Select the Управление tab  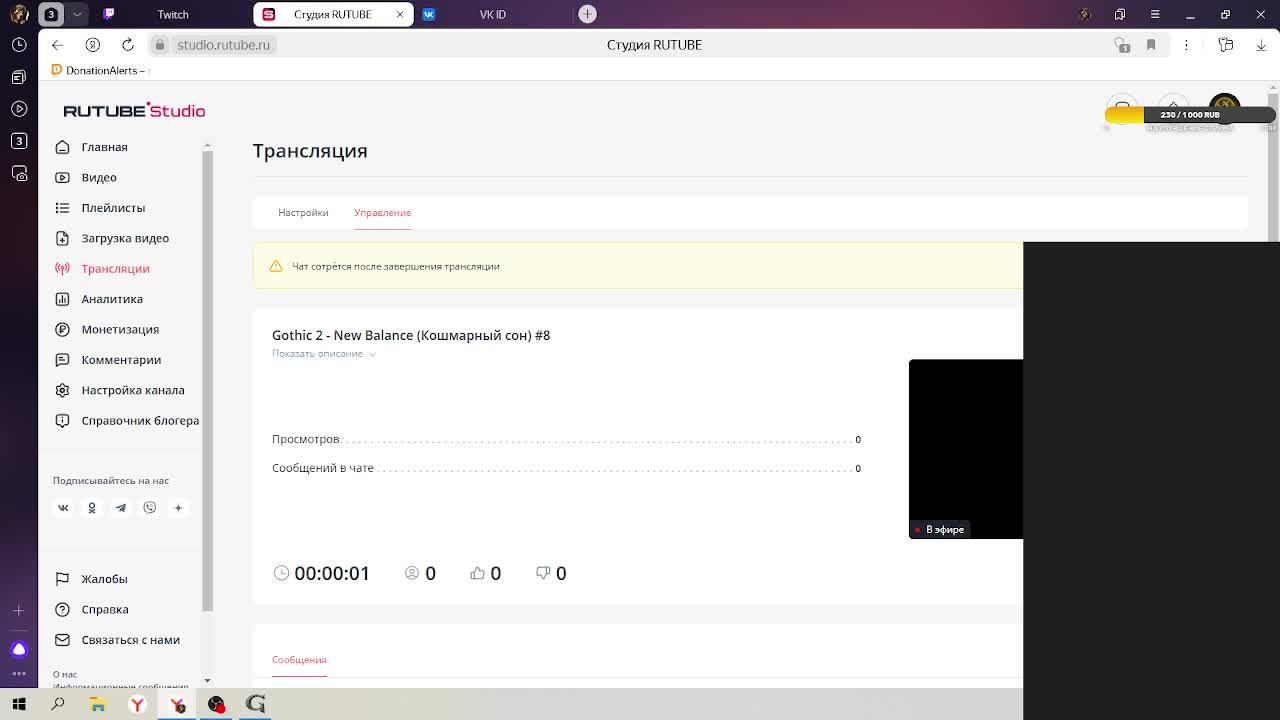pos(382,212)
